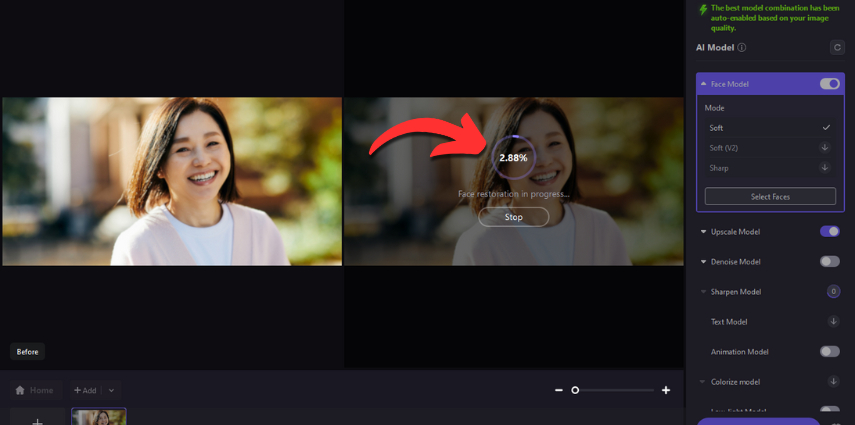Choose the Sharp mode option
Viewport: 855px width, 425px height.
(770, 167)
